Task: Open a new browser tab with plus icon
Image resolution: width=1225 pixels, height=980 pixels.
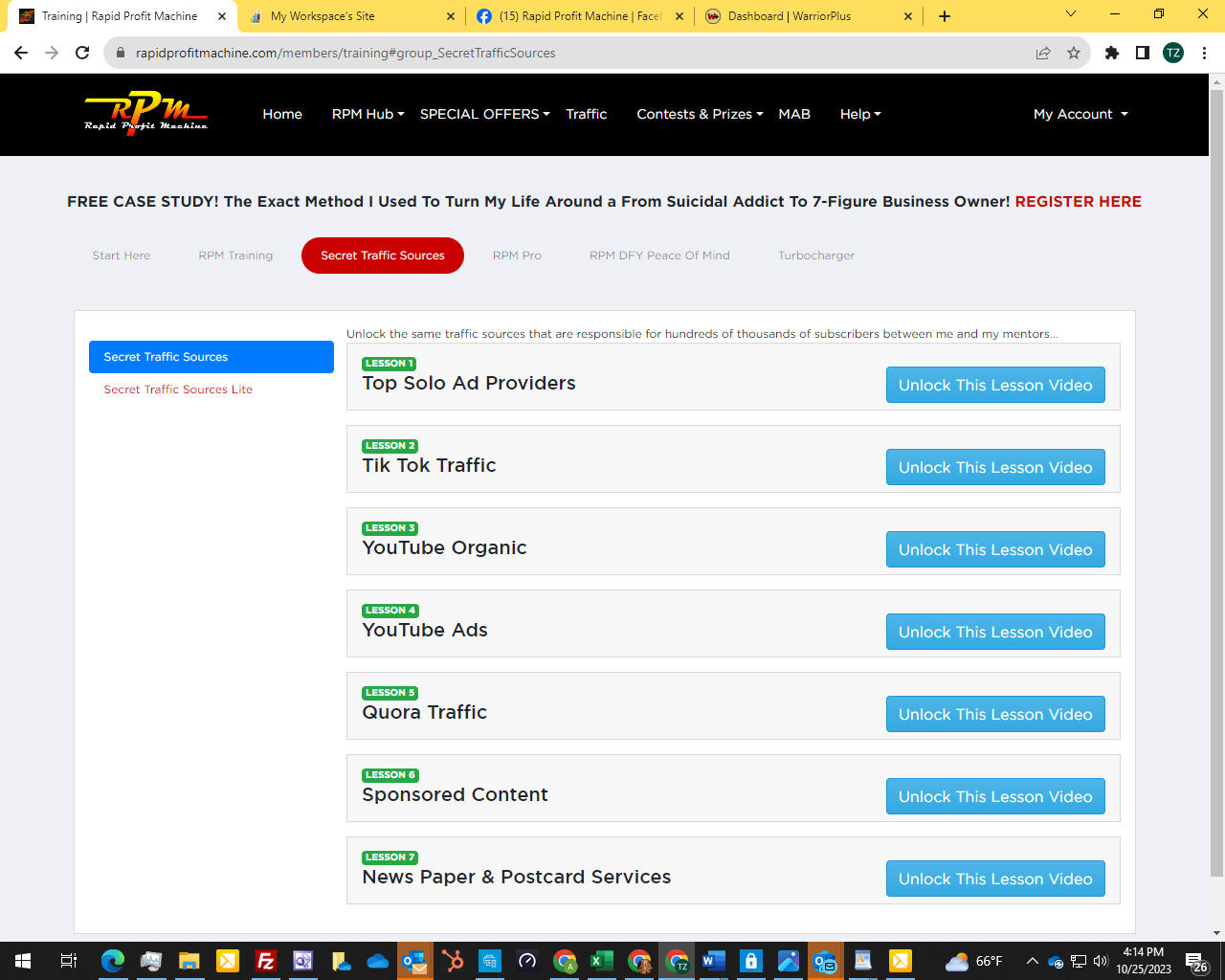Action: click(x=945, y=16)
